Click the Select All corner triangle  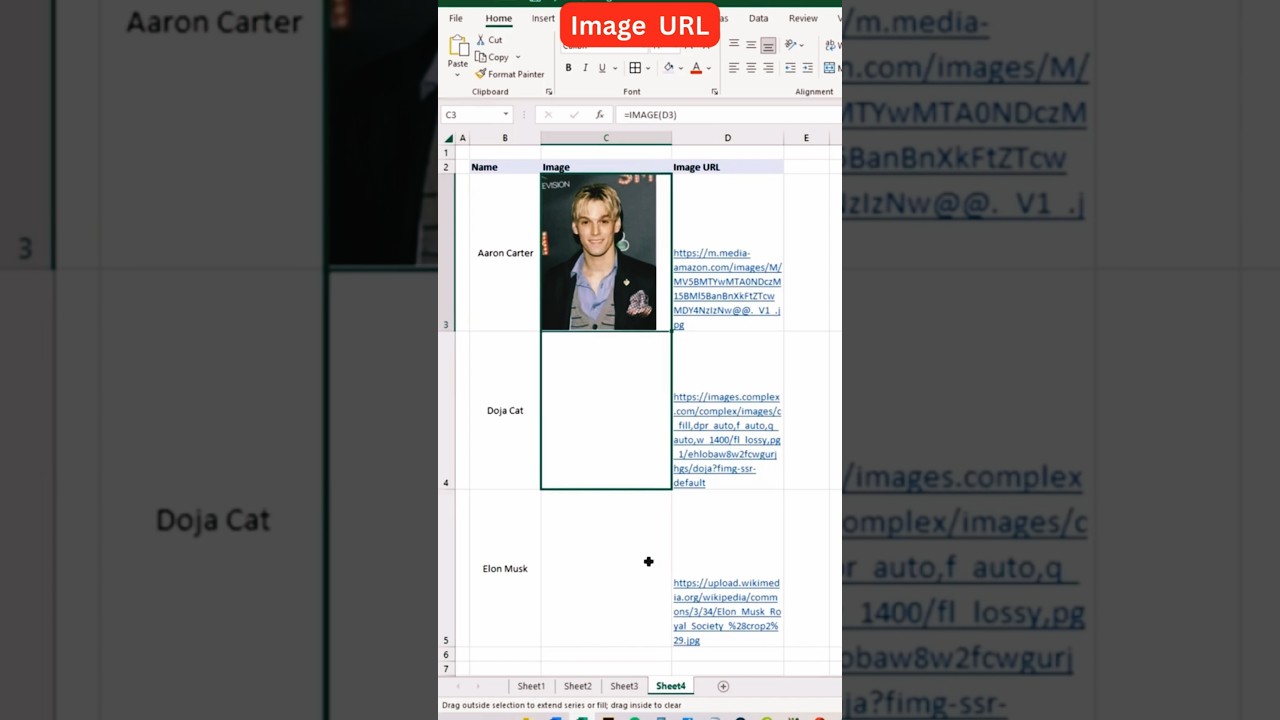(x=449, y=138)
